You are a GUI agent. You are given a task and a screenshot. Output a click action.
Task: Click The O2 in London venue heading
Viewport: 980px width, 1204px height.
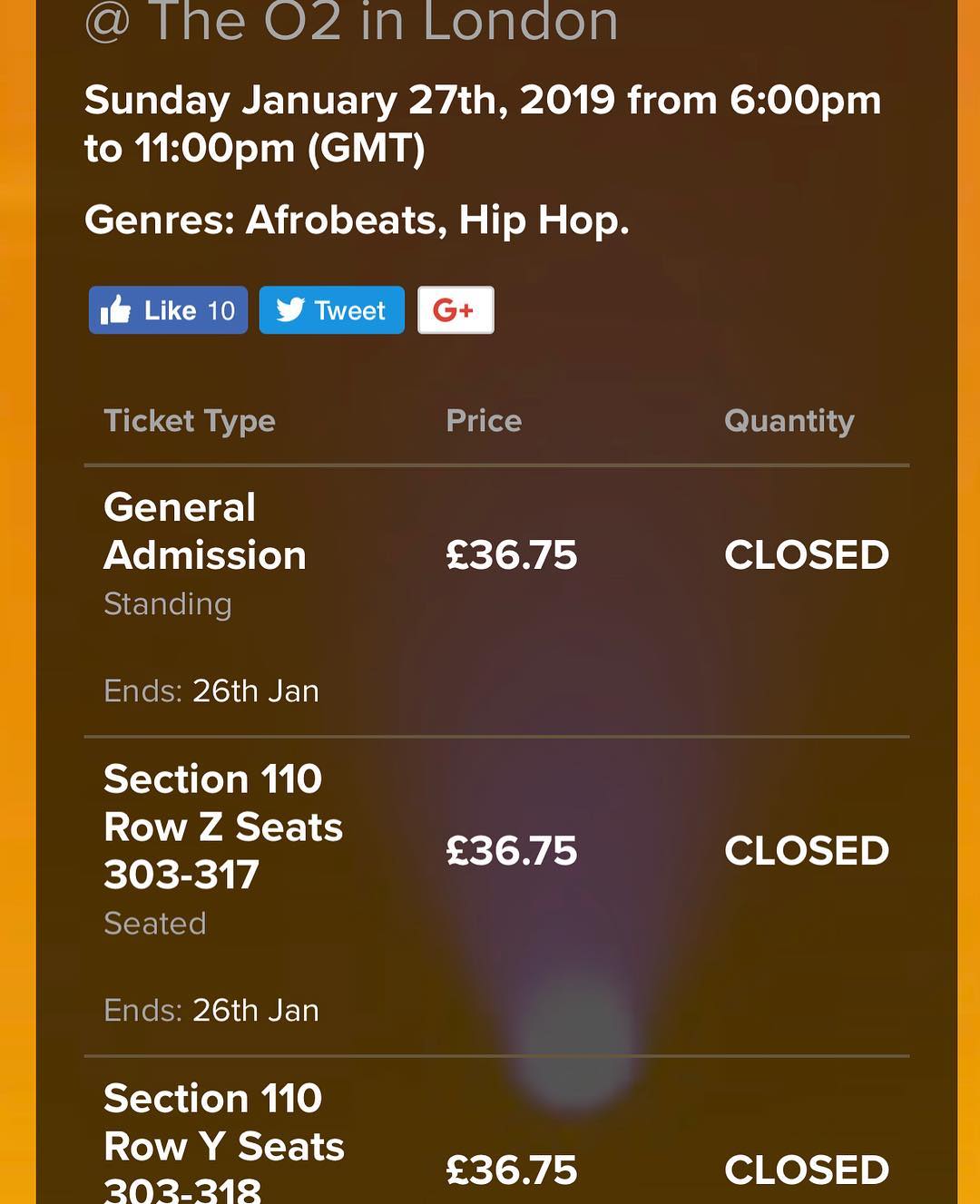(x=351, y=22)
